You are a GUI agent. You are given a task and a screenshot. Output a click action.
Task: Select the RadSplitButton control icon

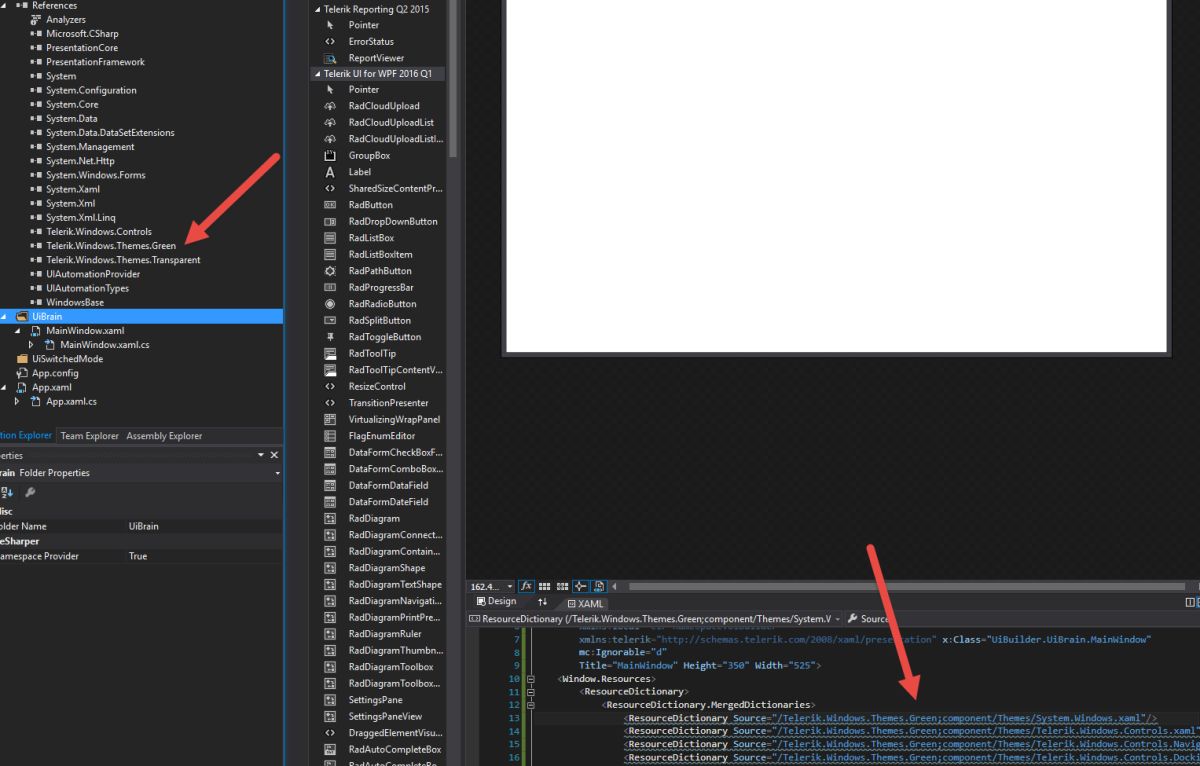click(x=330, y=320)
